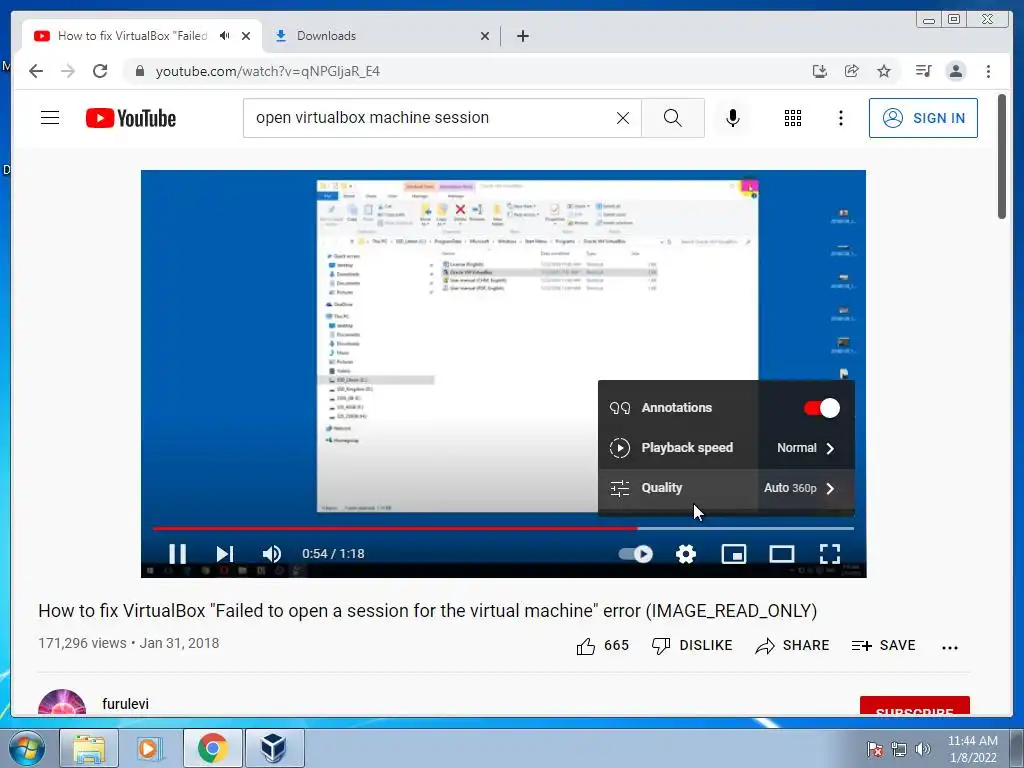Reload the current page
Screen dimensions: 1024x768
[x=100, y=71]
